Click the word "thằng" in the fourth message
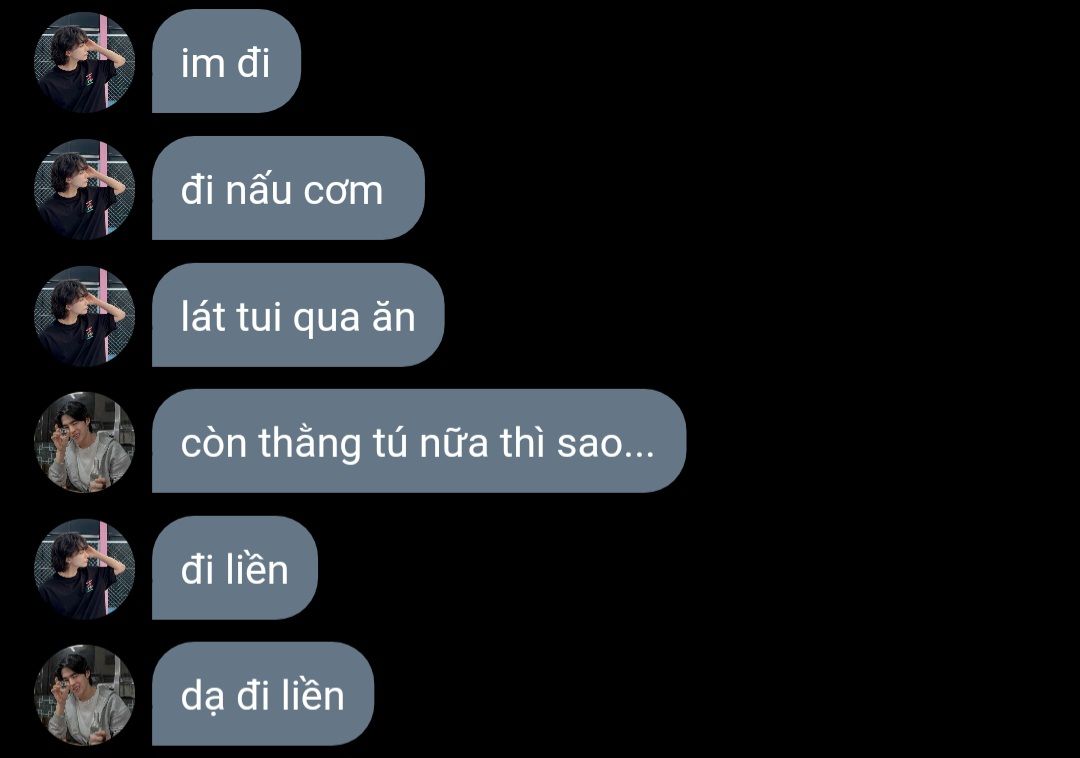 tap(309, 442)
